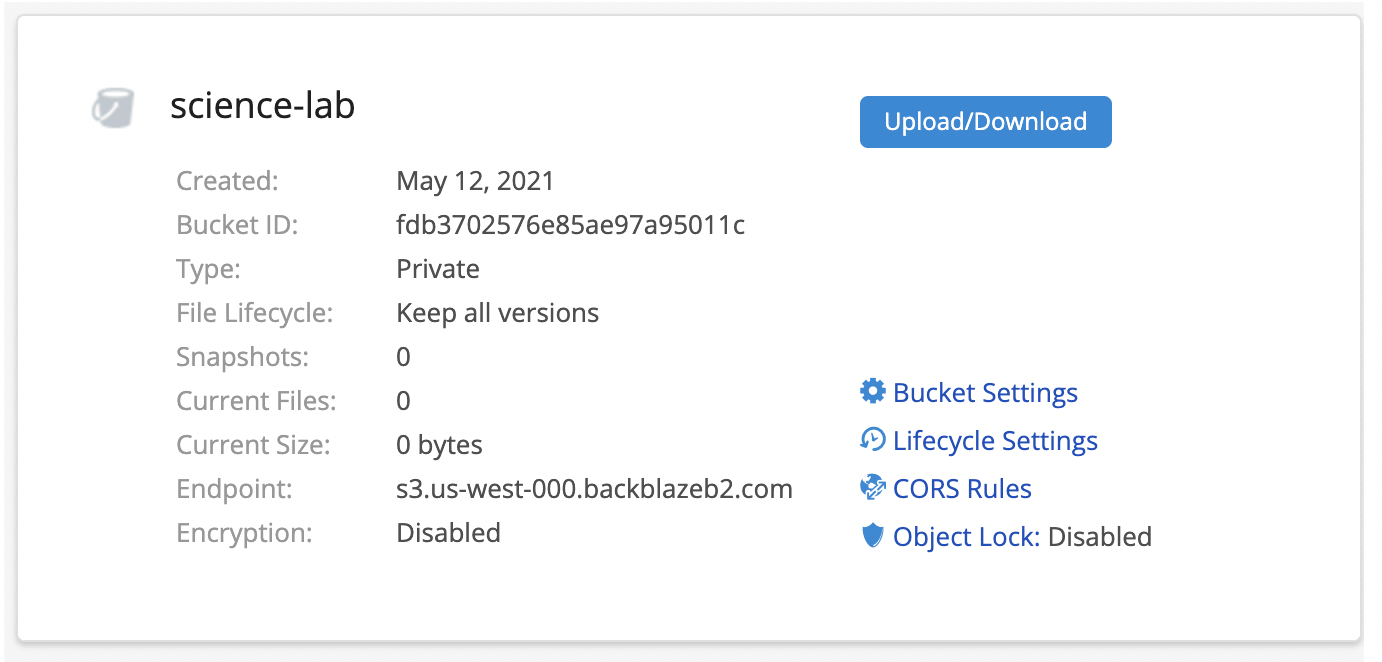The width and height of the screenshot is (1382, 662).
Task: Open the Lifecycle Settings link
Action: [x=995, y=441]
